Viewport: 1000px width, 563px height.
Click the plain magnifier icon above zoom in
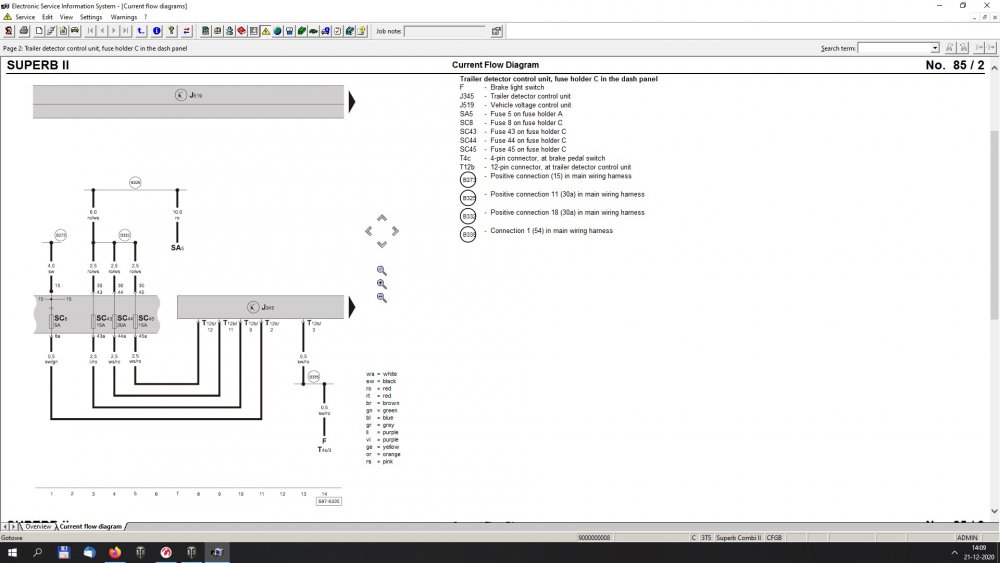tap(381, 271)
